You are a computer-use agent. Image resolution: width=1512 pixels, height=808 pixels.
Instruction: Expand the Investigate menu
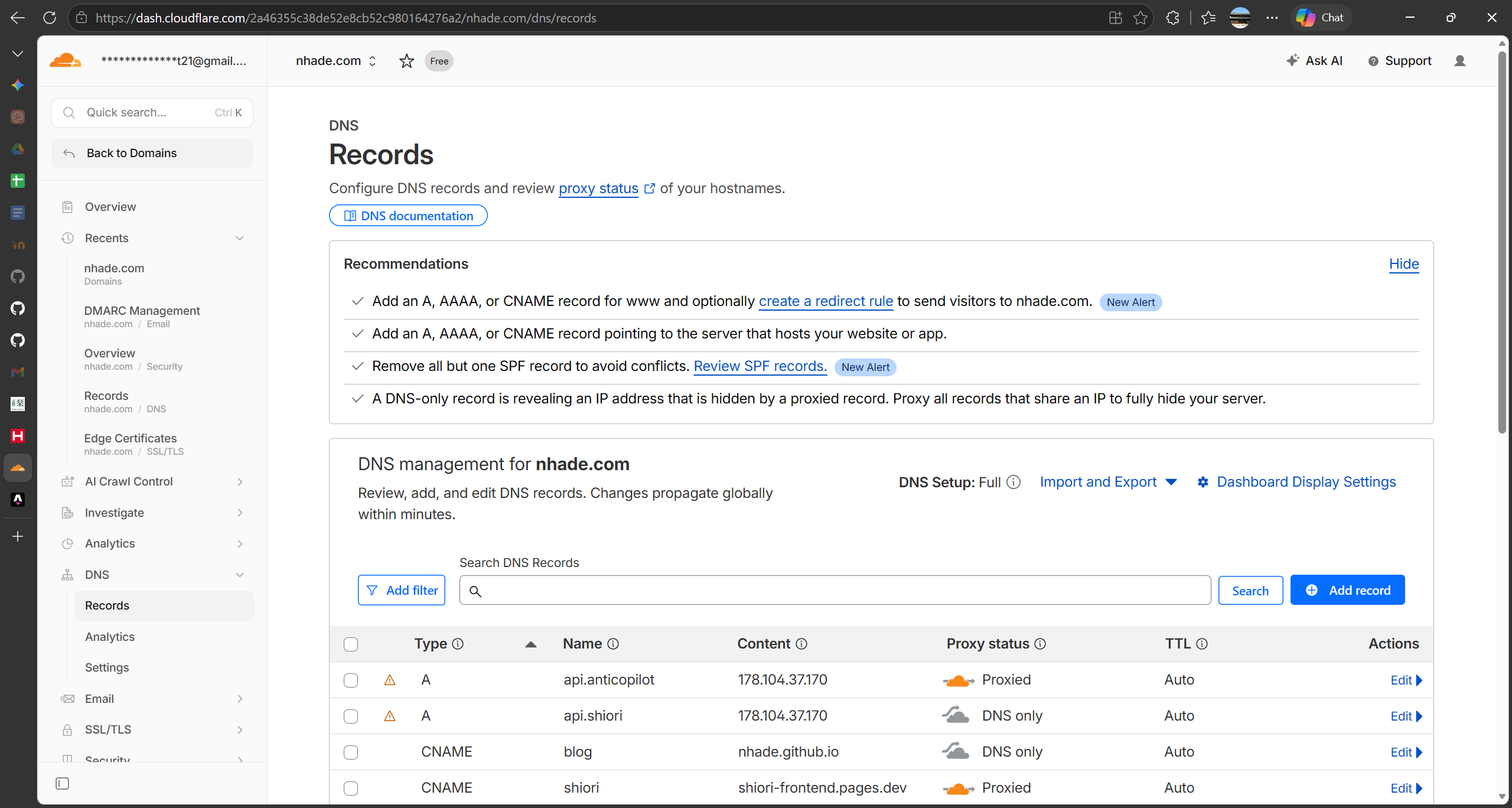tap(240, 513)
